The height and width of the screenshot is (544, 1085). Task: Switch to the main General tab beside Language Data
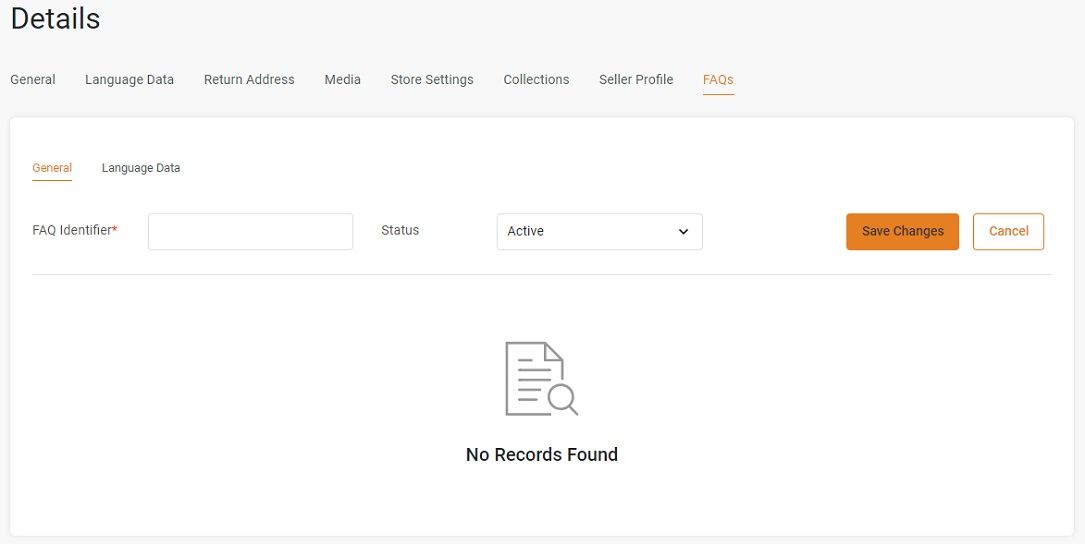pos(33,80)
